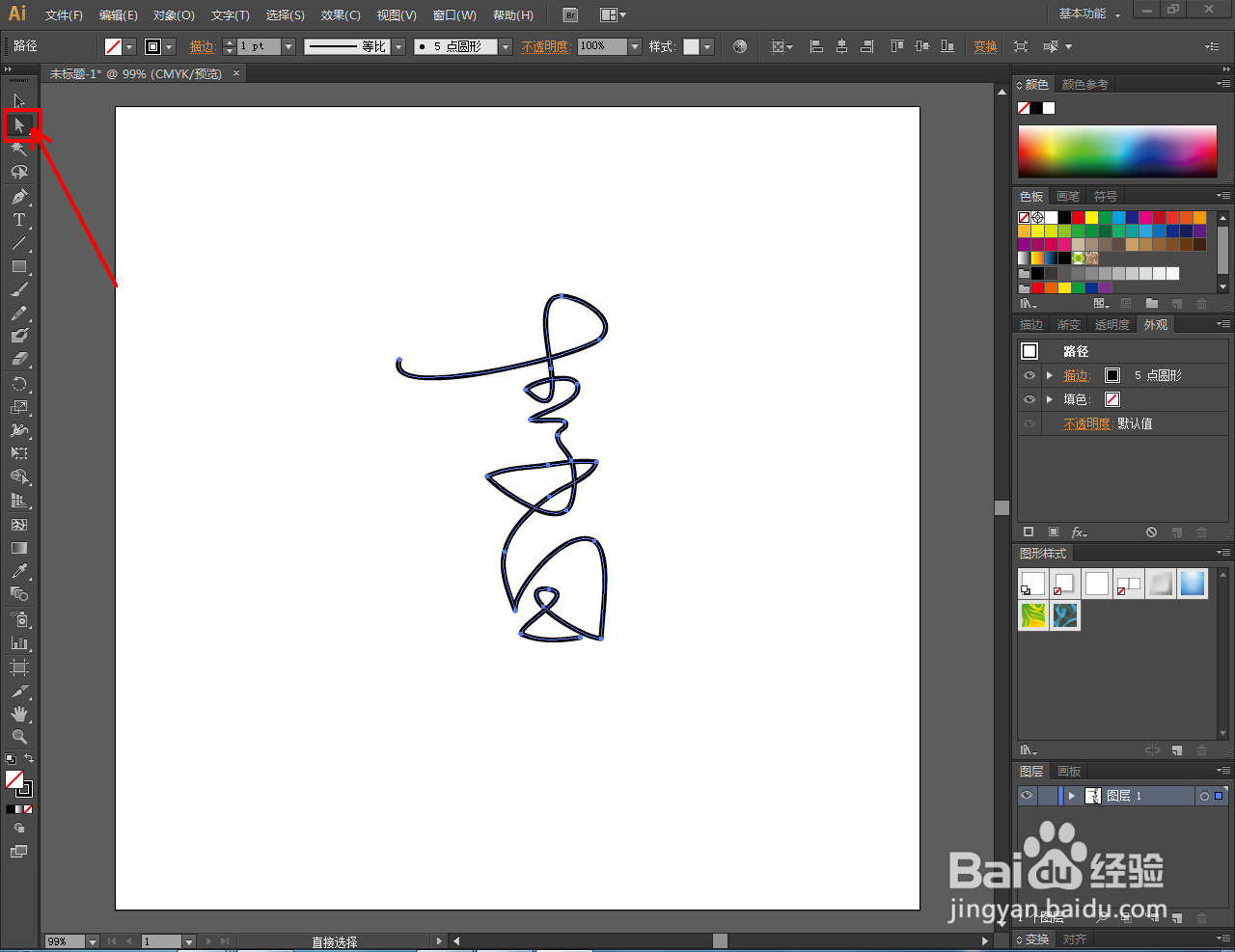
Task: Switch to the Symbols panel tab
Action: [x=1105, y=196]
